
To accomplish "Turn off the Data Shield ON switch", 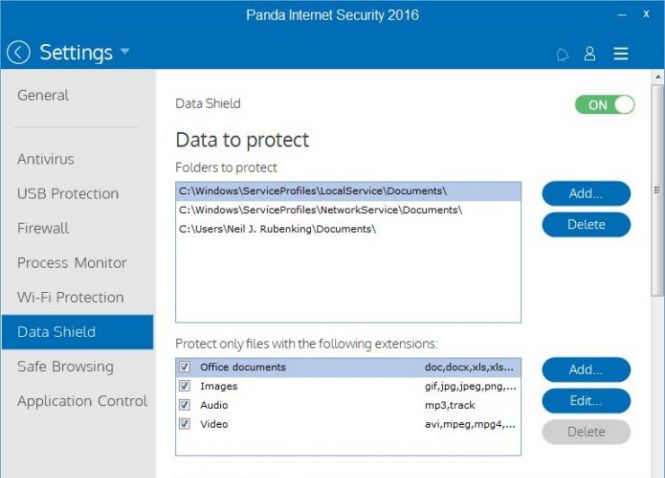I will [604, 105].
